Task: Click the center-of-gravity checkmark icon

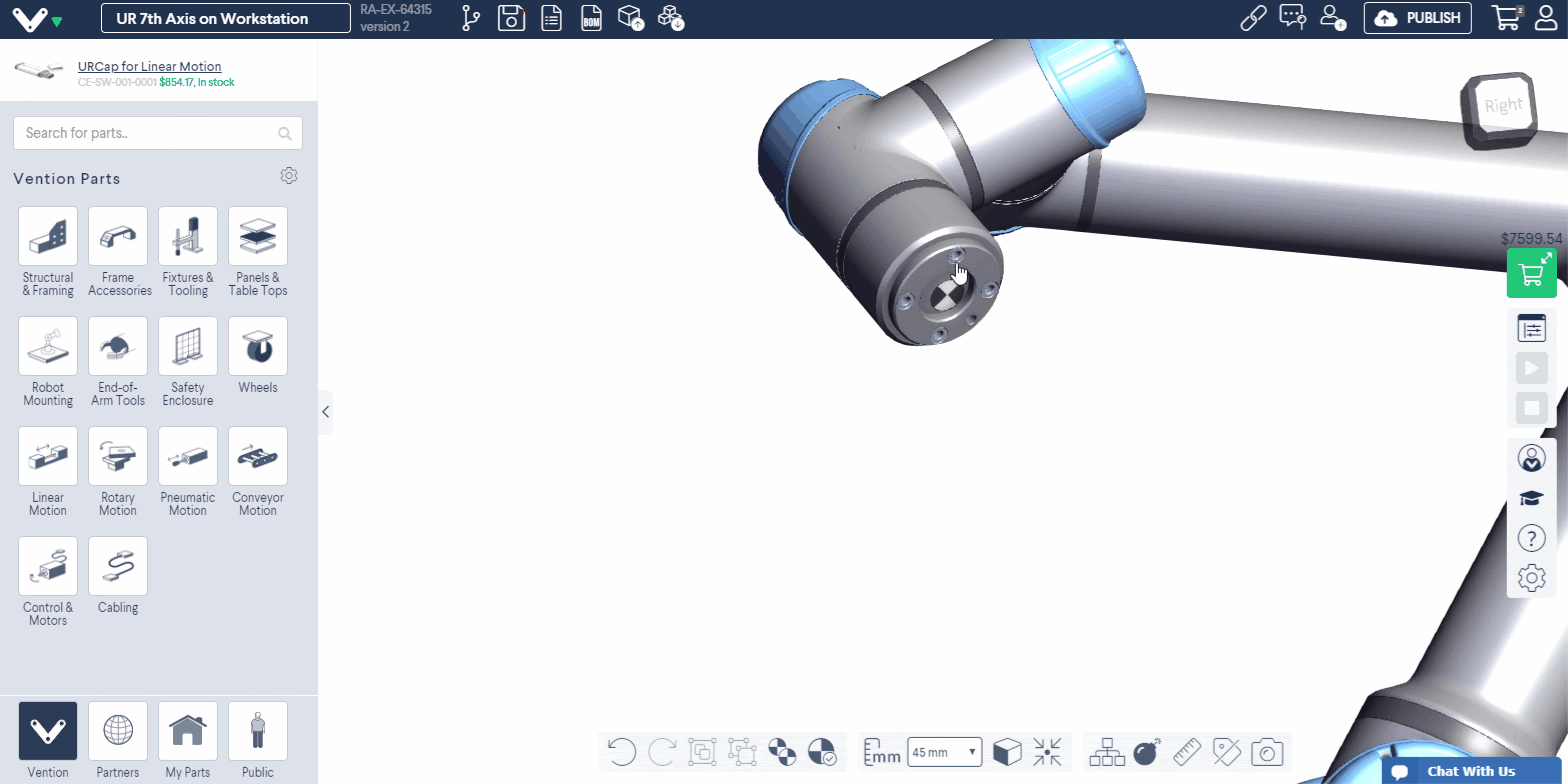Action: (x=821, y=752)
